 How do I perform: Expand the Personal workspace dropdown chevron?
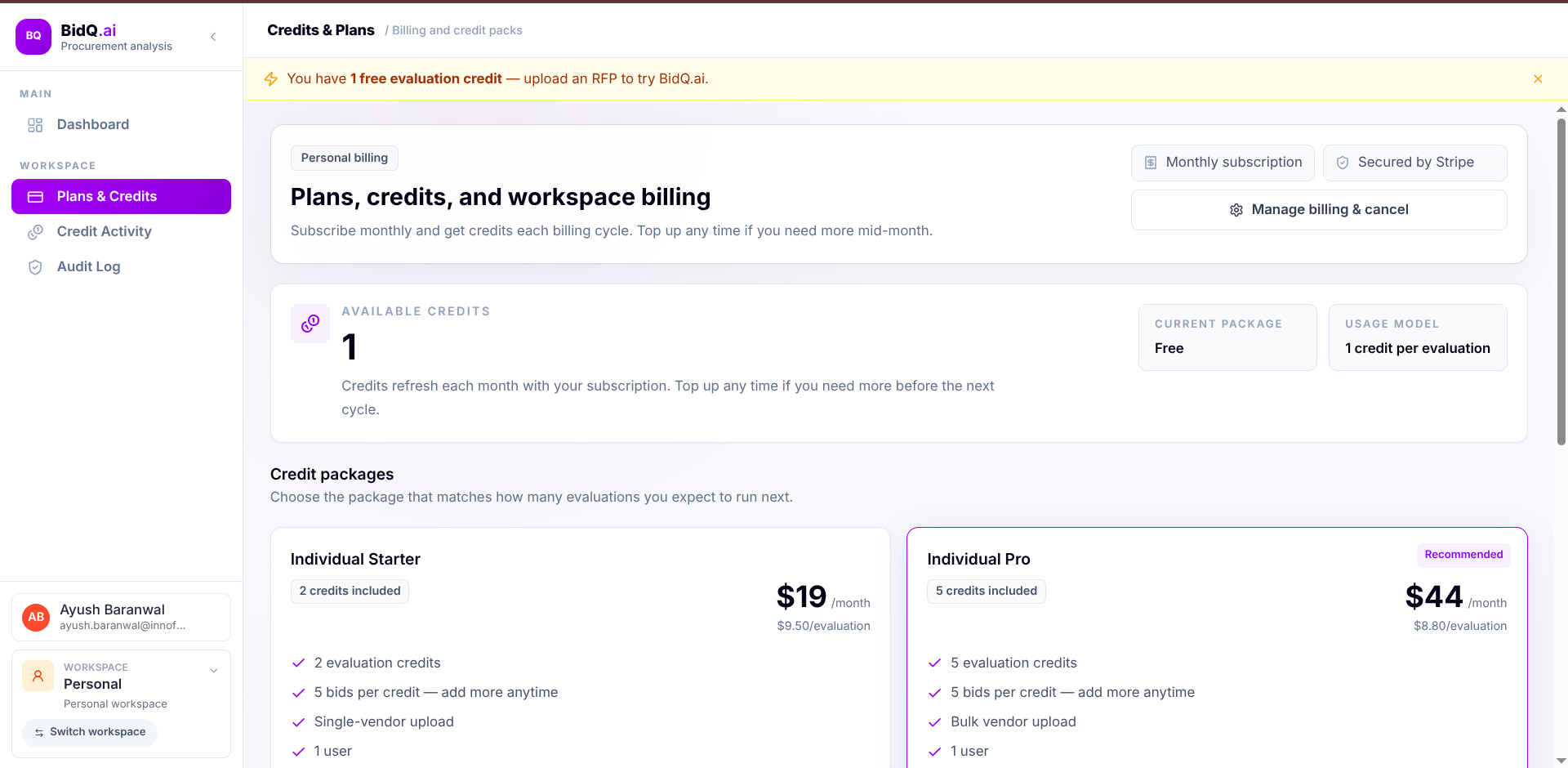tap(214, 671)
